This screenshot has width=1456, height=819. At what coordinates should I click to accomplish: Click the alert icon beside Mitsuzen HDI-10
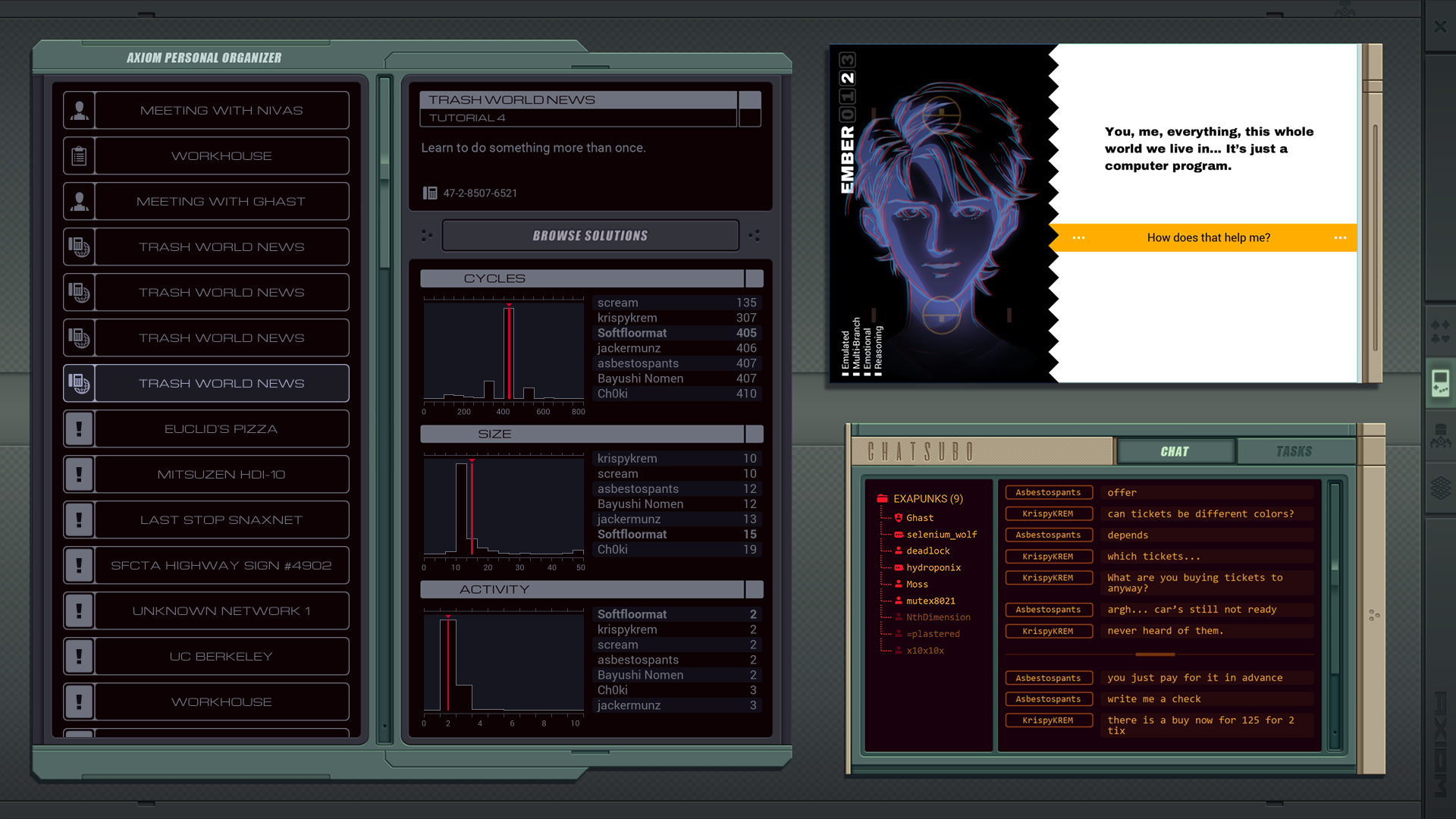click(x=79, y=475)
